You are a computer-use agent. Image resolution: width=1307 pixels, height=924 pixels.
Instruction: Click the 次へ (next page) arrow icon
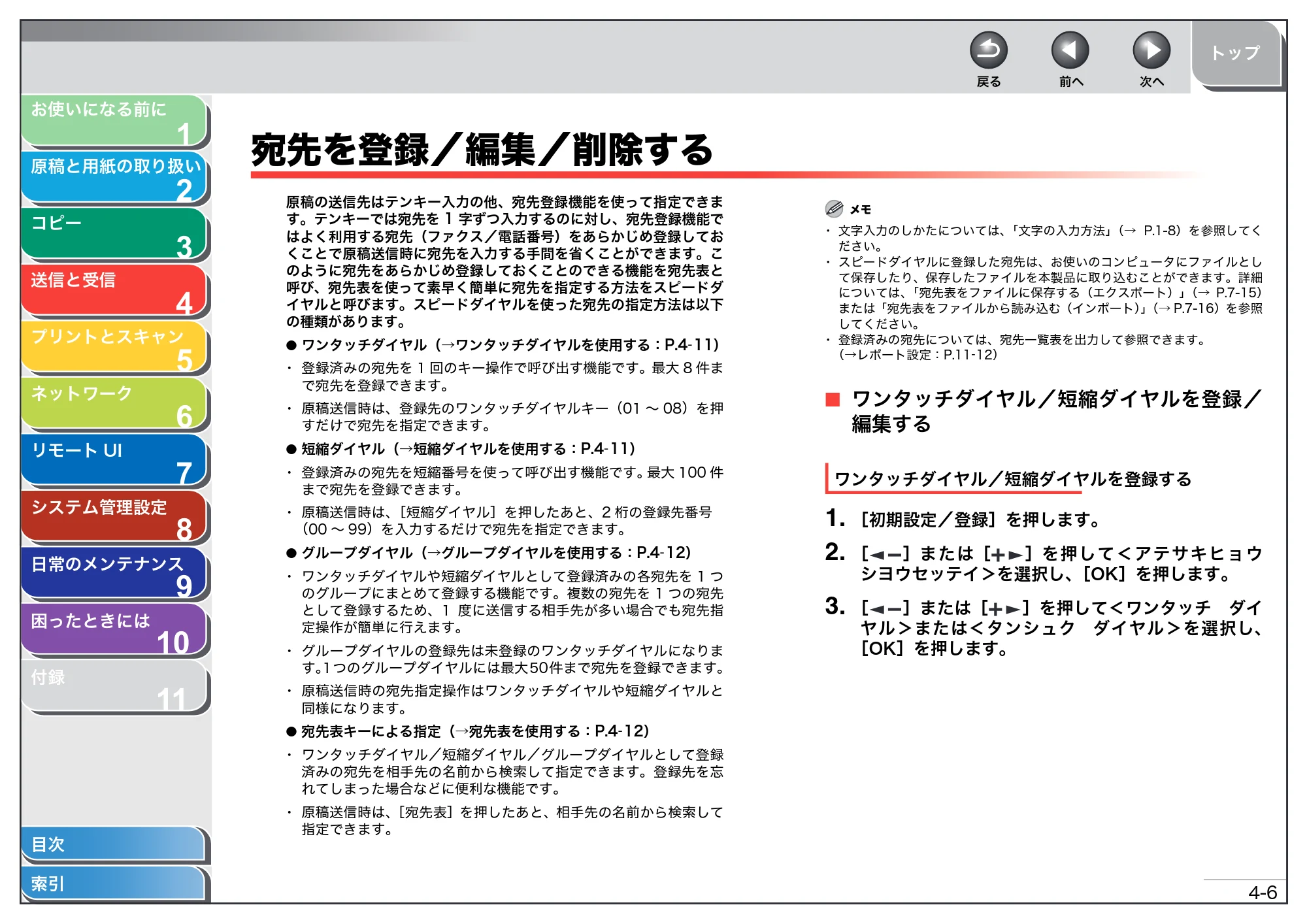pos(1151,50)
